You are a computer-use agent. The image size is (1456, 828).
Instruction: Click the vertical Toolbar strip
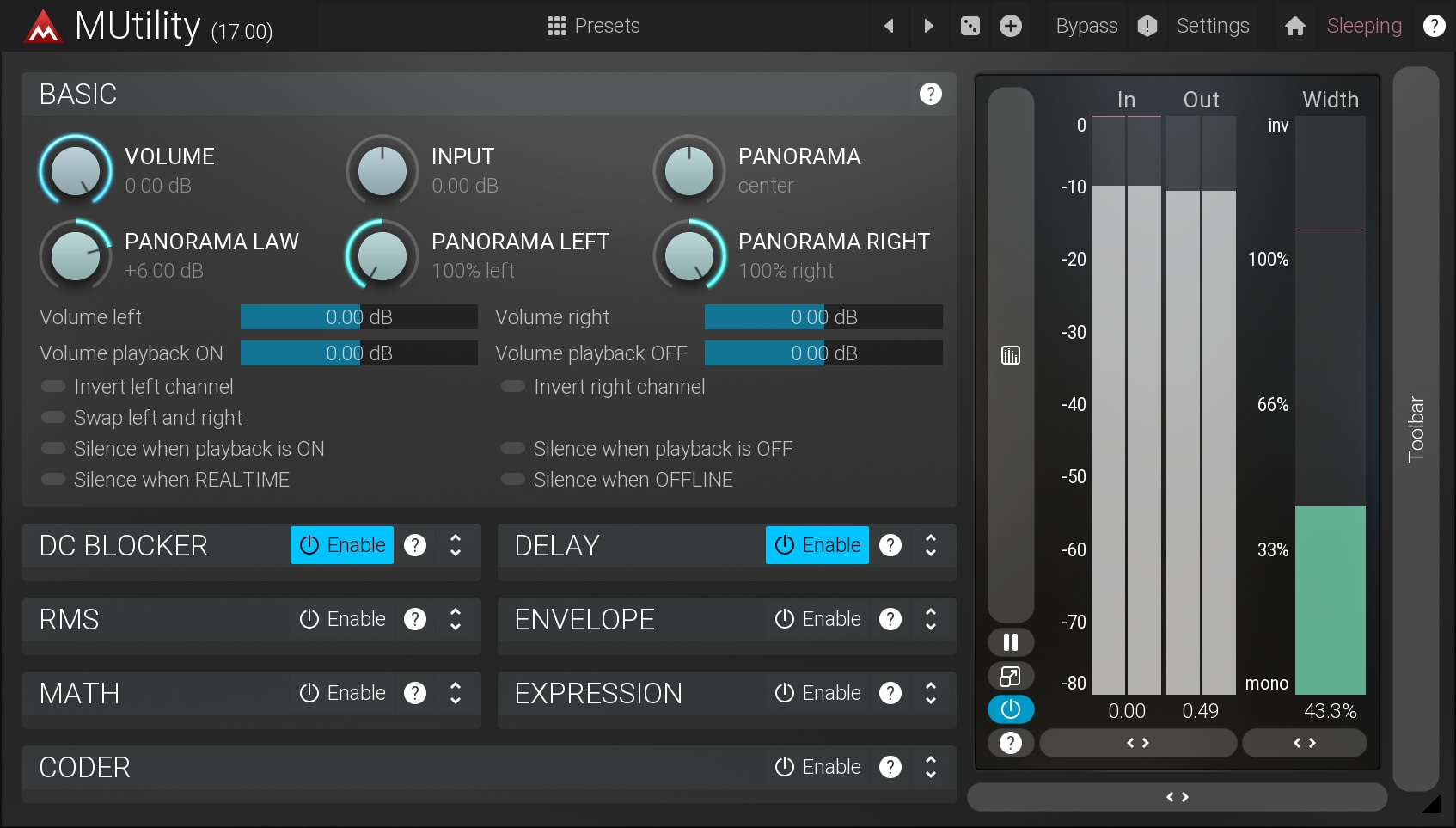1416,428
